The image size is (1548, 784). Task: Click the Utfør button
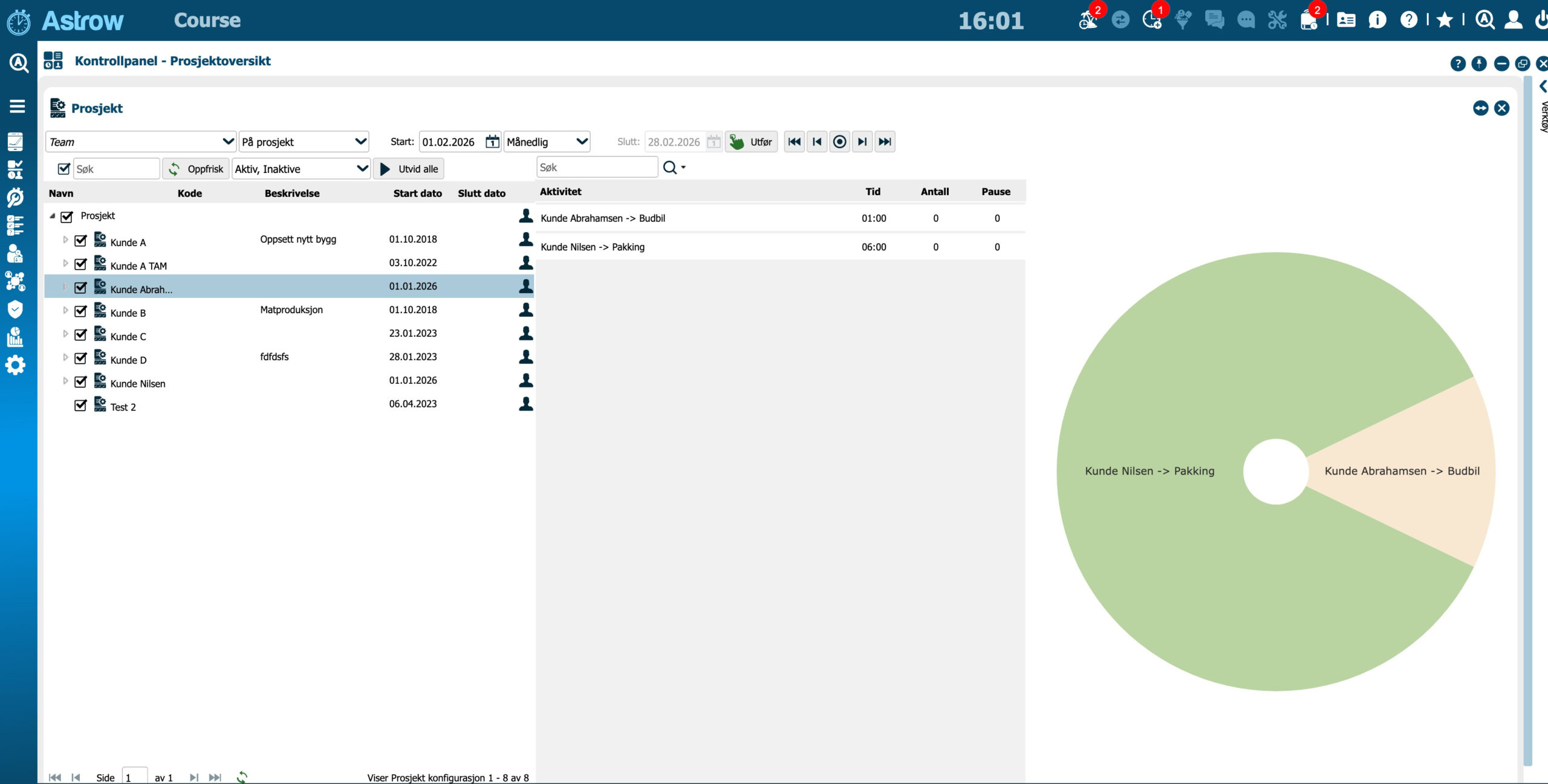(751, 141)
